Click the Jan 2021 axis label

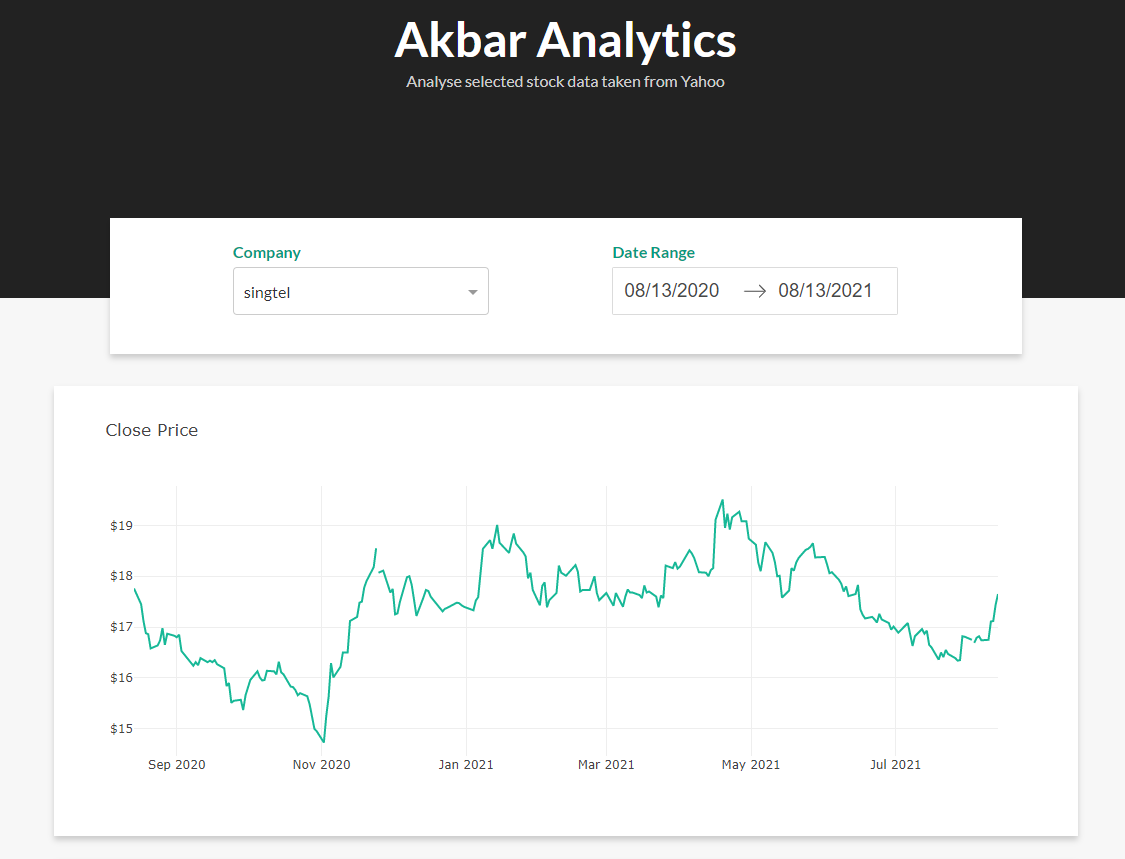tap(466, 764)
